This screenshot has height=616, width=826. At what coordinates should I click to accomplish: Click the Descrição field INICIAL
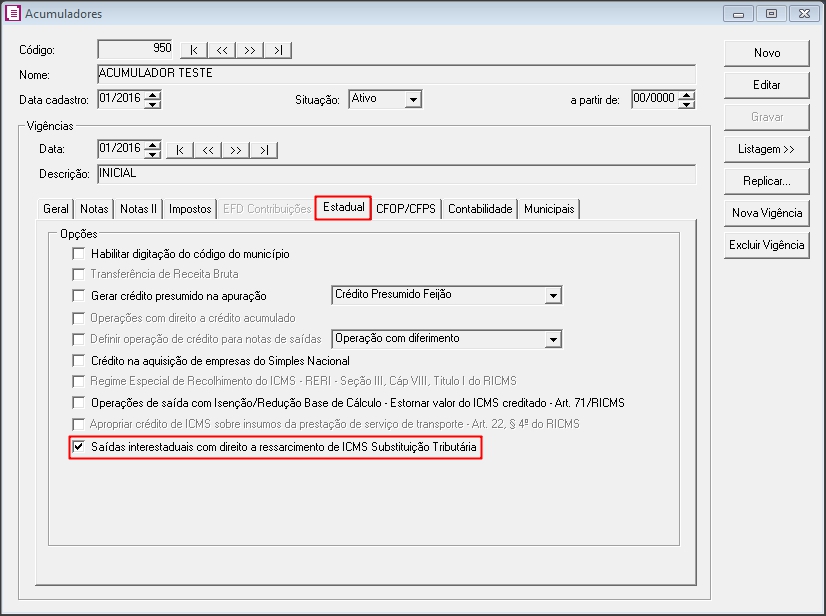[397, 174]
